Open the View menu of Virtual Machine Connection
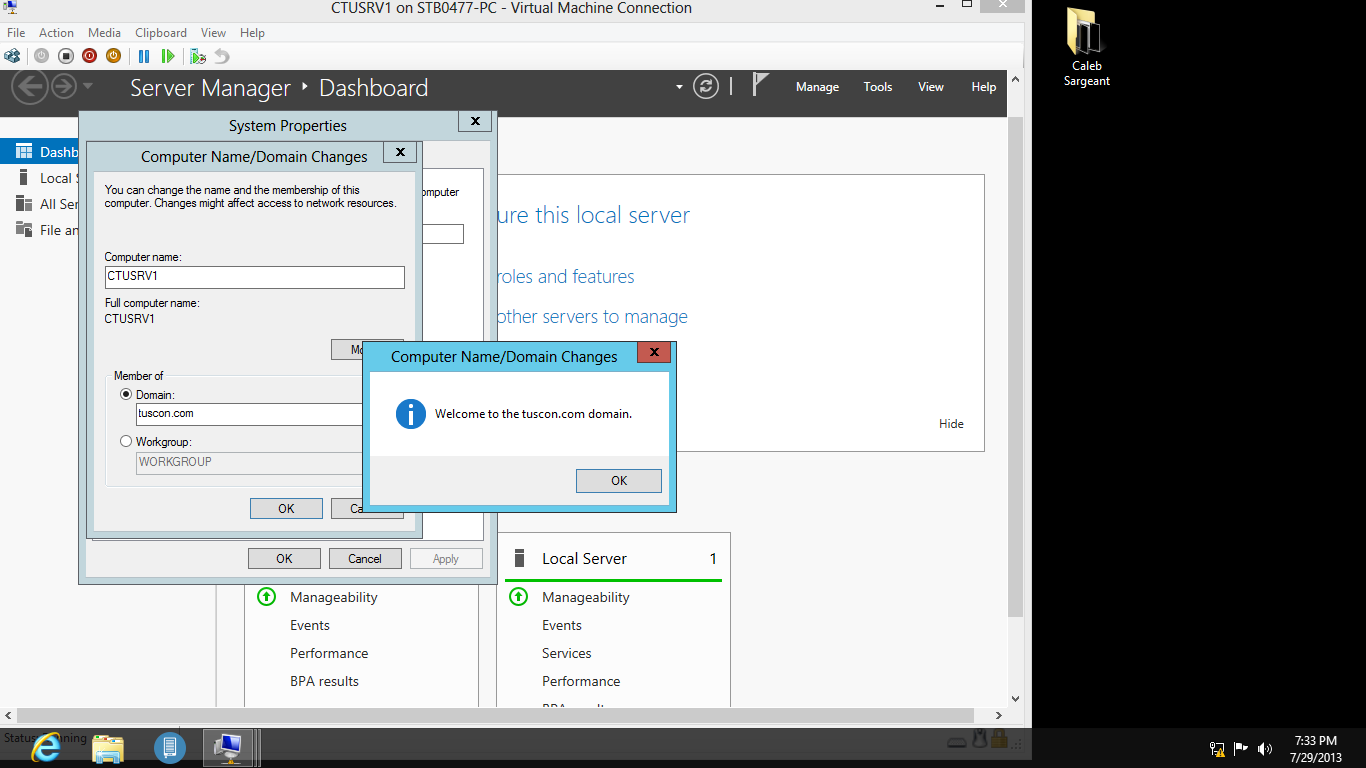The width and height of the screenshot is (1366, 768). (213, 33)
